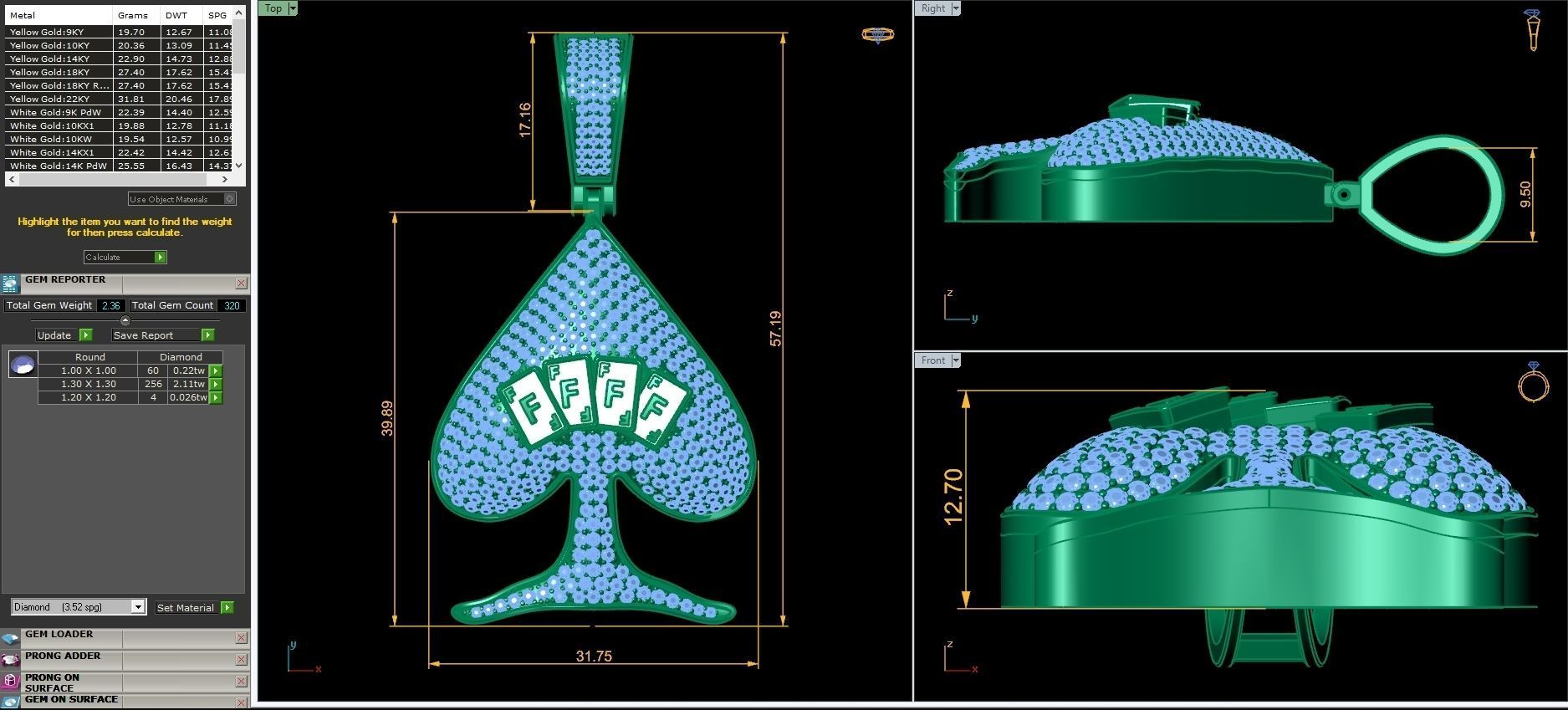Image resolution: width=1568 pixels, height=710 pixels.
Task: Click the Total Gem Weight value field
Action: pyautogui.click(x=110, y=305)
